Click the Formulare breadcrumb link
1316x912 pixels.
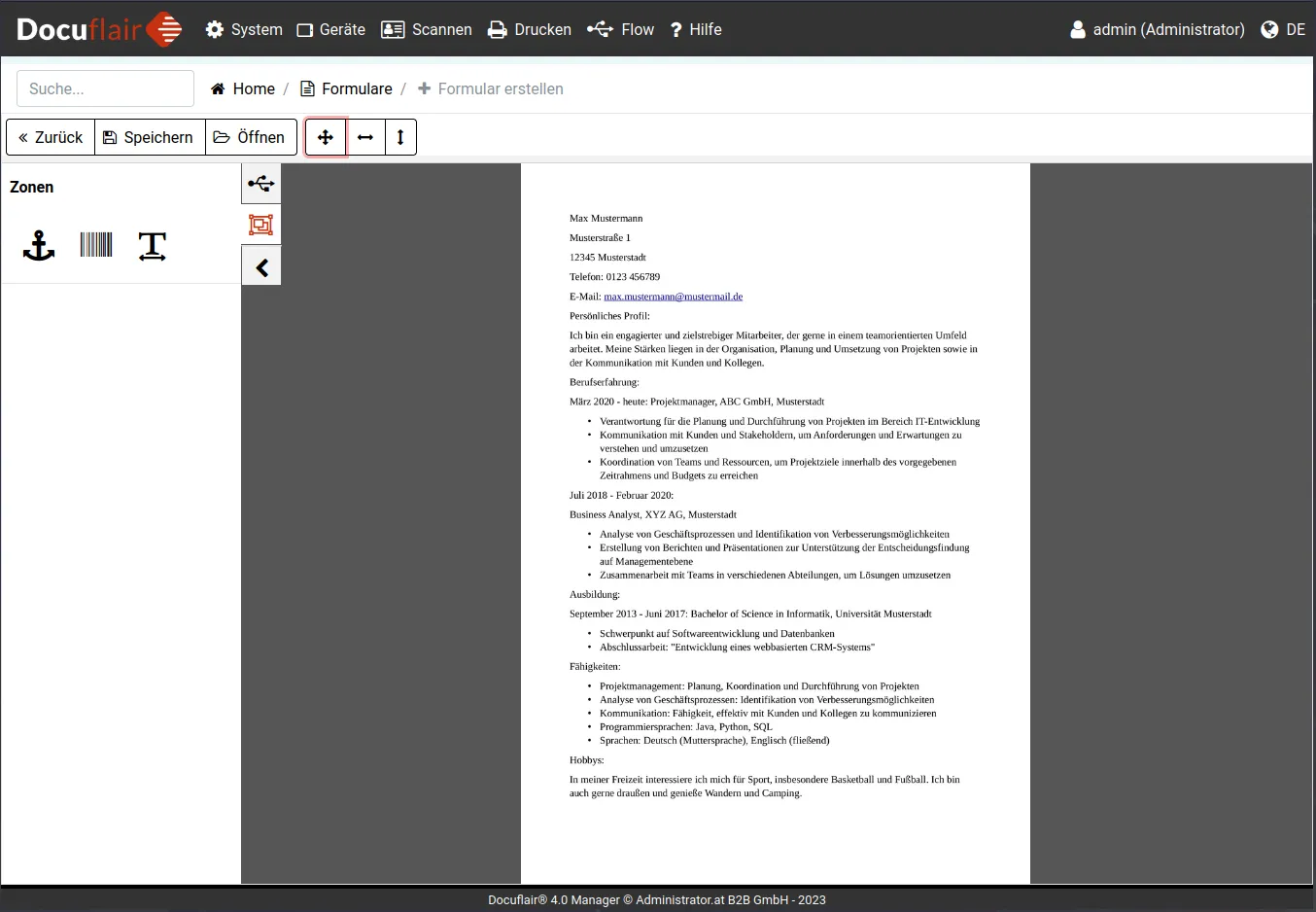click(x=346, y=88)
